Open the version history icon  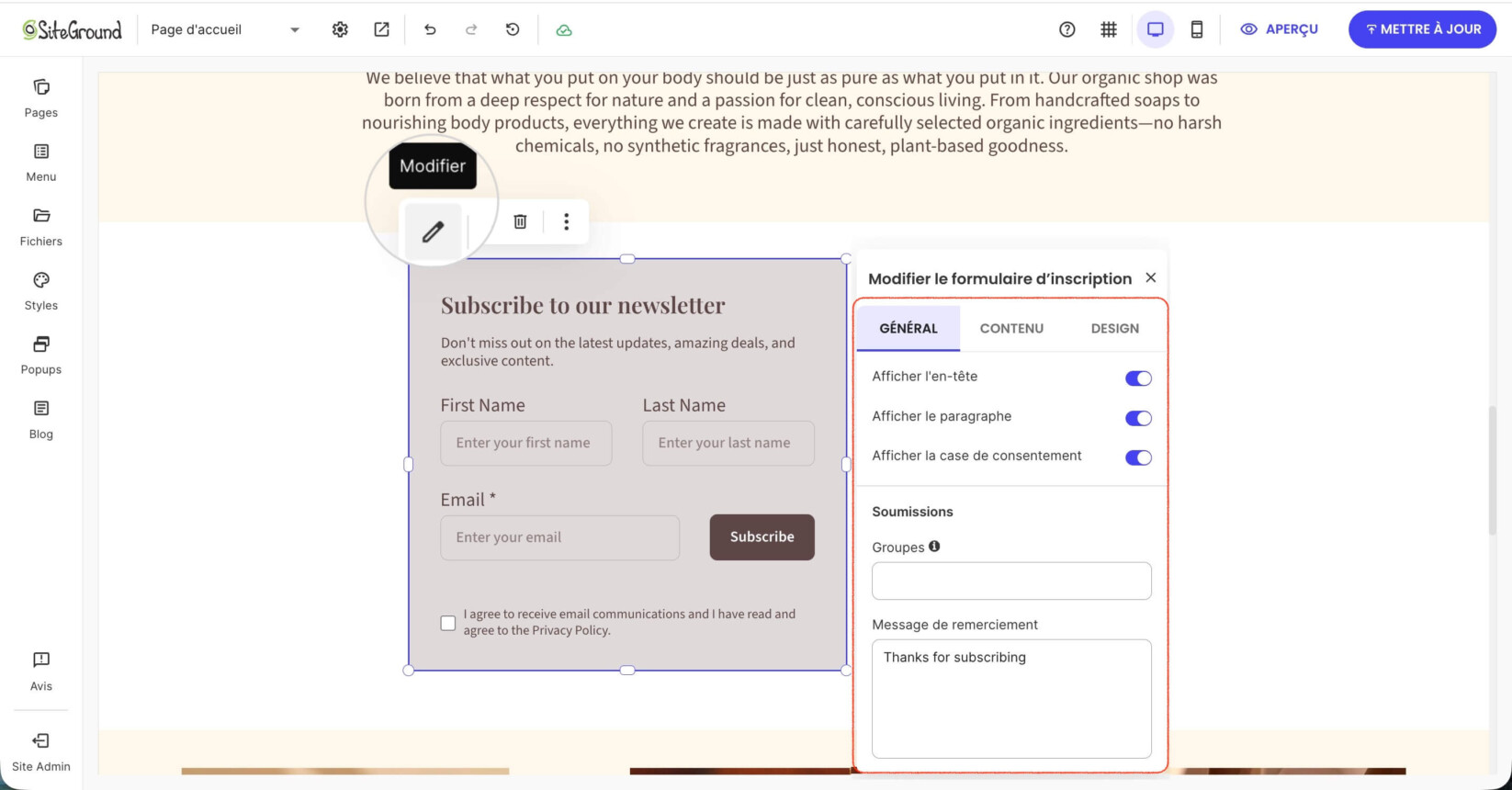pos(513,29)
